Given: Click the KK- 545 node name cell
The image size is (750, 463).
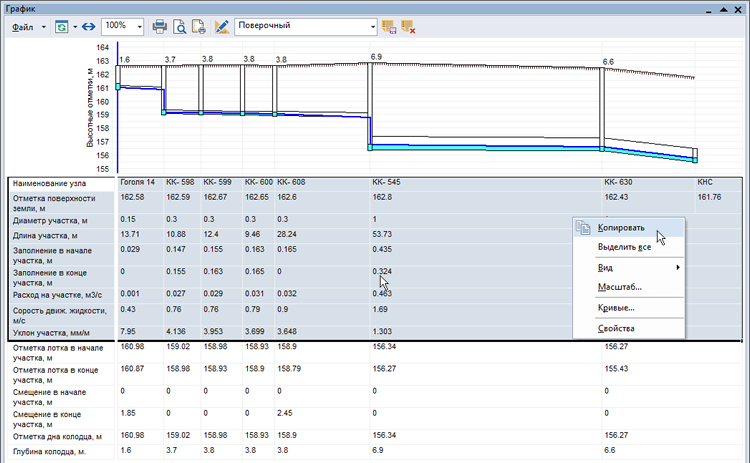Looking at the screenshot, I should pos(386,183).
